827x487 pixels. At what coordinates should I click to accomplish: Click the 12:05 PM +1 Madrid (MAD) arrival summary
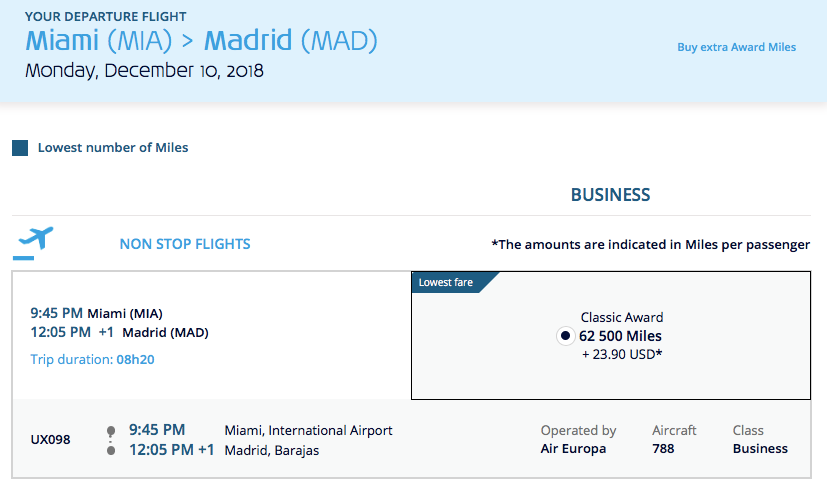click(x=119, y=333)
